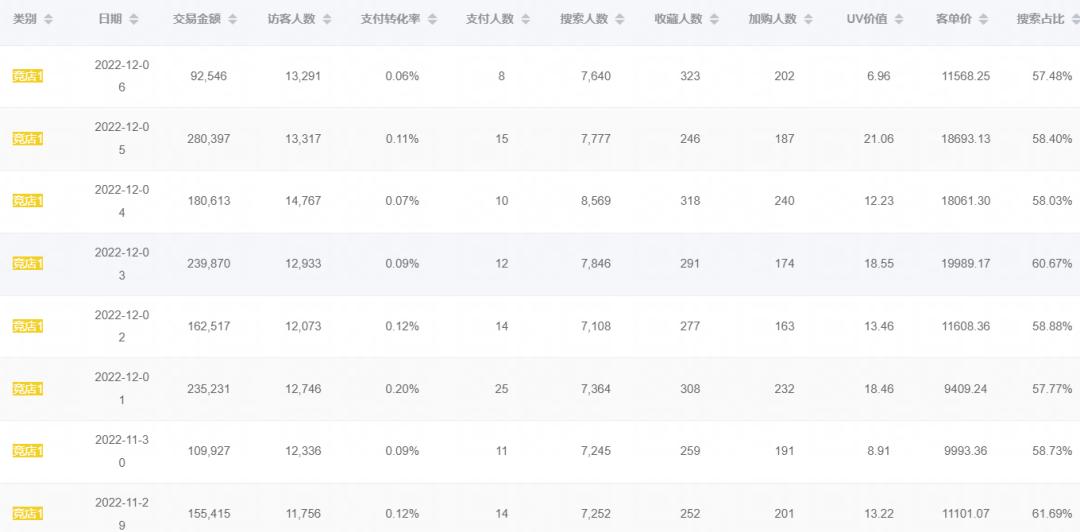Viewport: 1080px width, 532px height.
Task: Click visitor count 12,746
Action: pyautogui.click(x=303, y=389)
